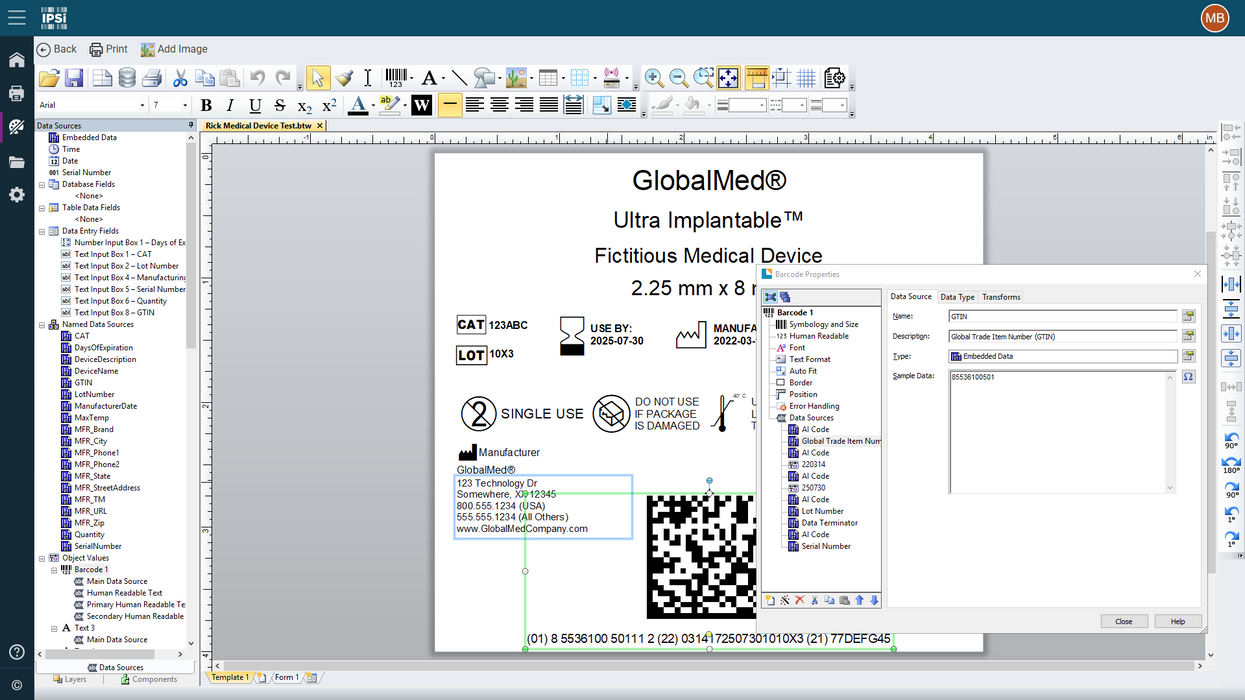Toggle justify text alignment

pos(548,105)
